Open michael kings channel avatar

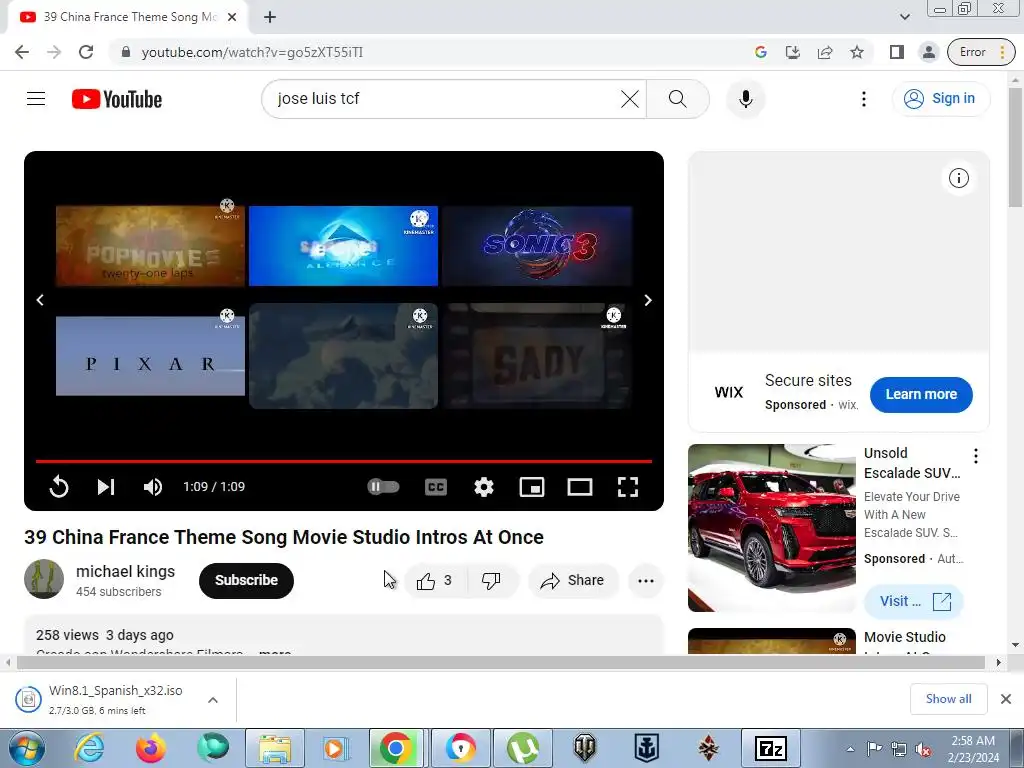point(44,579)
